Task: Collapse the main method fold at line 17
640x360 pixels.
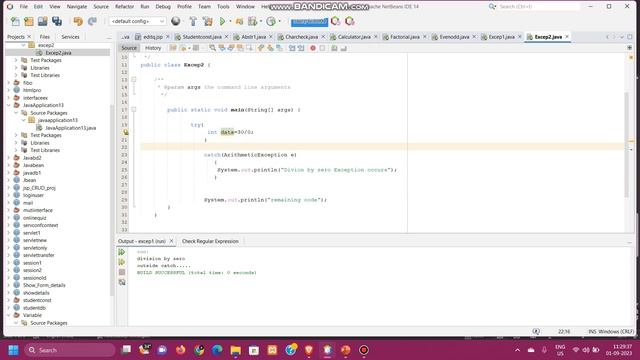Action: coord(133,109)
